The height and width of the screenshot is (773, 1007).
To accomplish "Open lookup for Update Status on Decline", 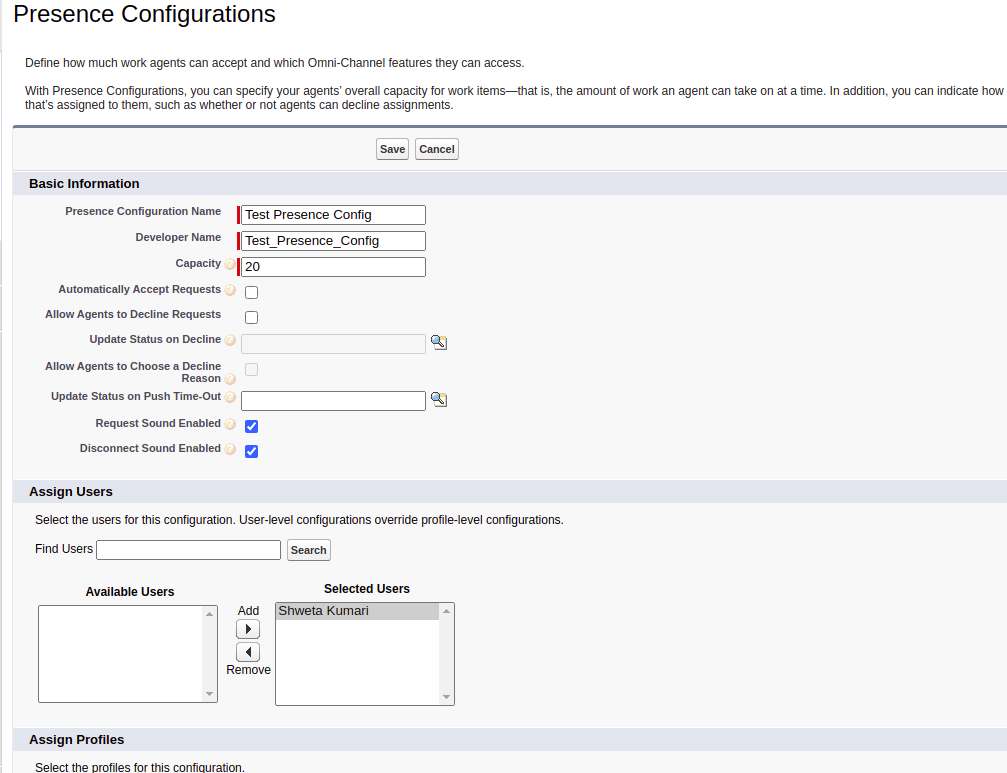I will pyautogui.click(x=438, y=342).
